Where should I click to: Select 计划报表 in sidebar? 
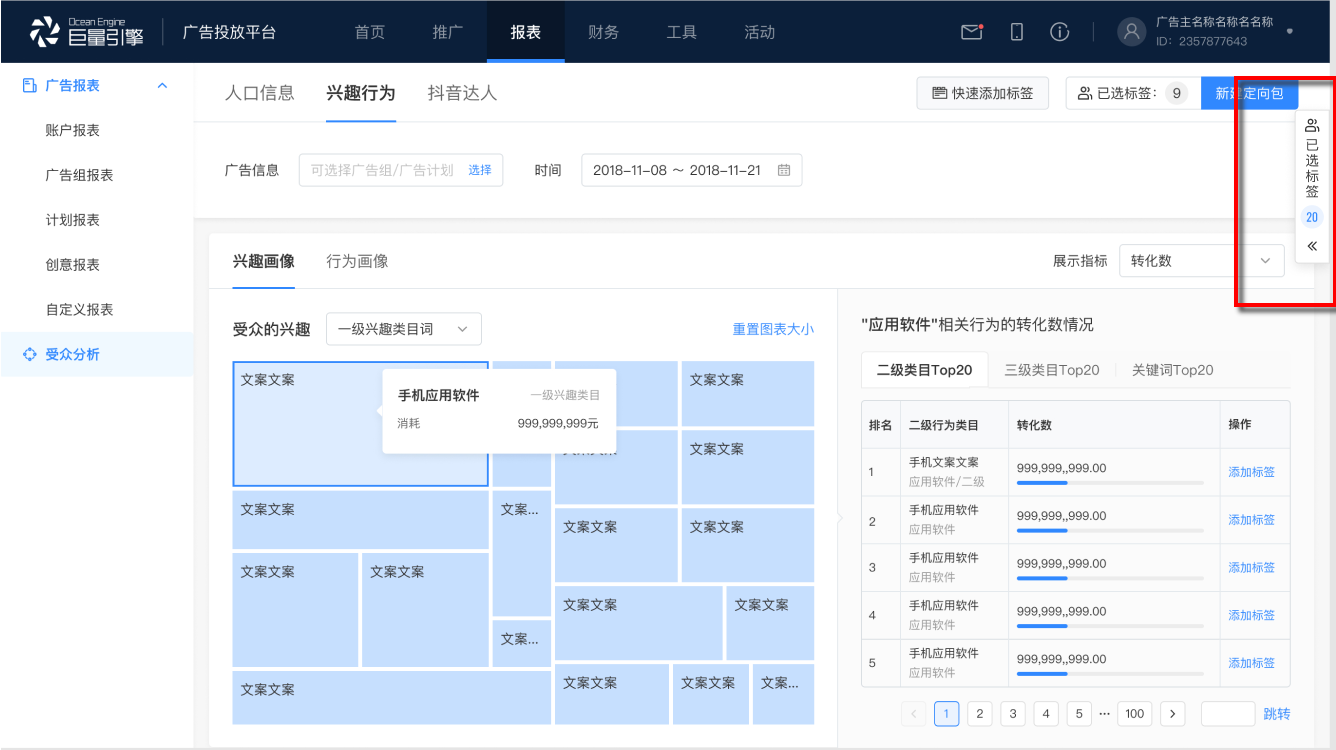(73, 220)
